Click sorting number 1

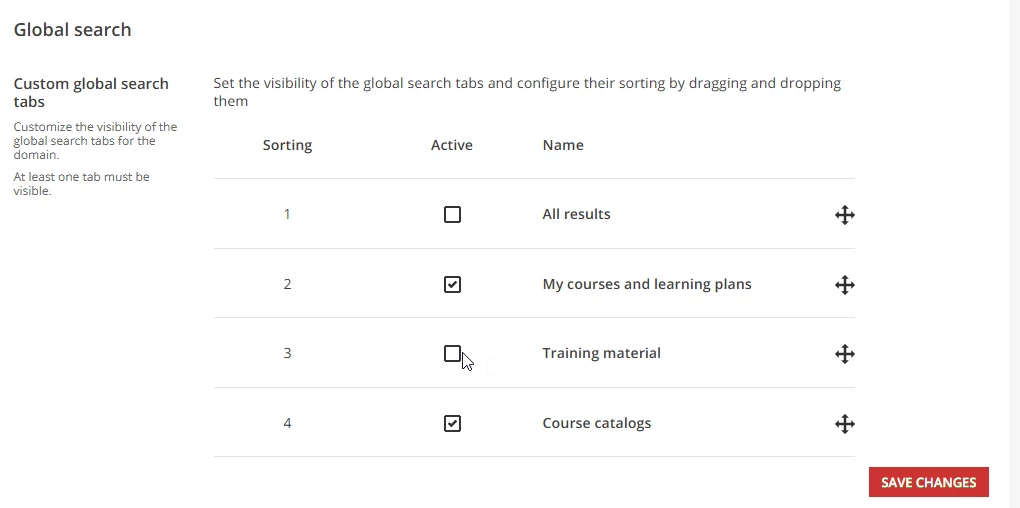coord(287,214)
